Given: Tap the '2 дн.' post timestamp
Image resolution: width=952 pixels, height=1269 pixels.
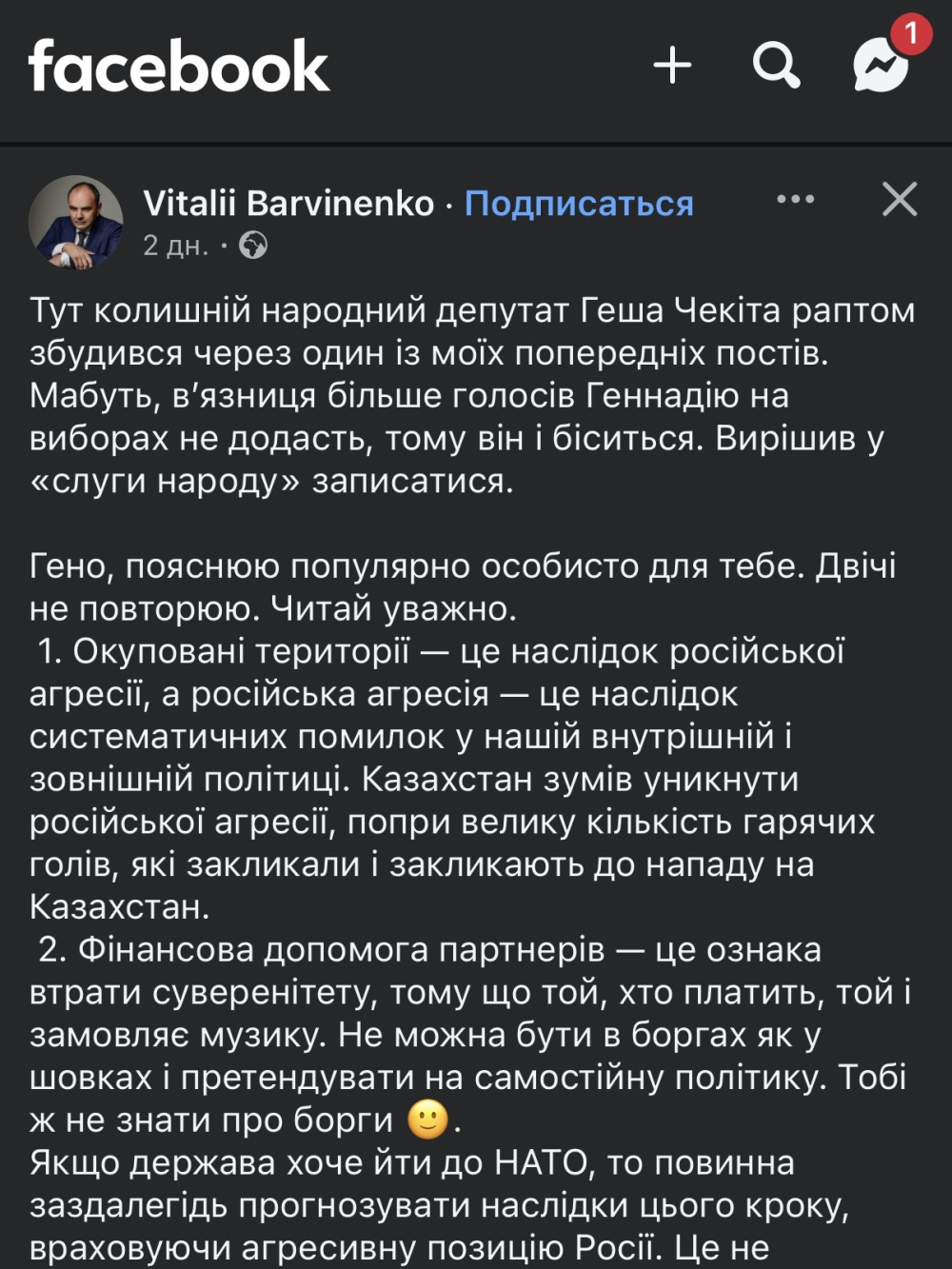Looking at the screenshot, I should pos(175,246).
